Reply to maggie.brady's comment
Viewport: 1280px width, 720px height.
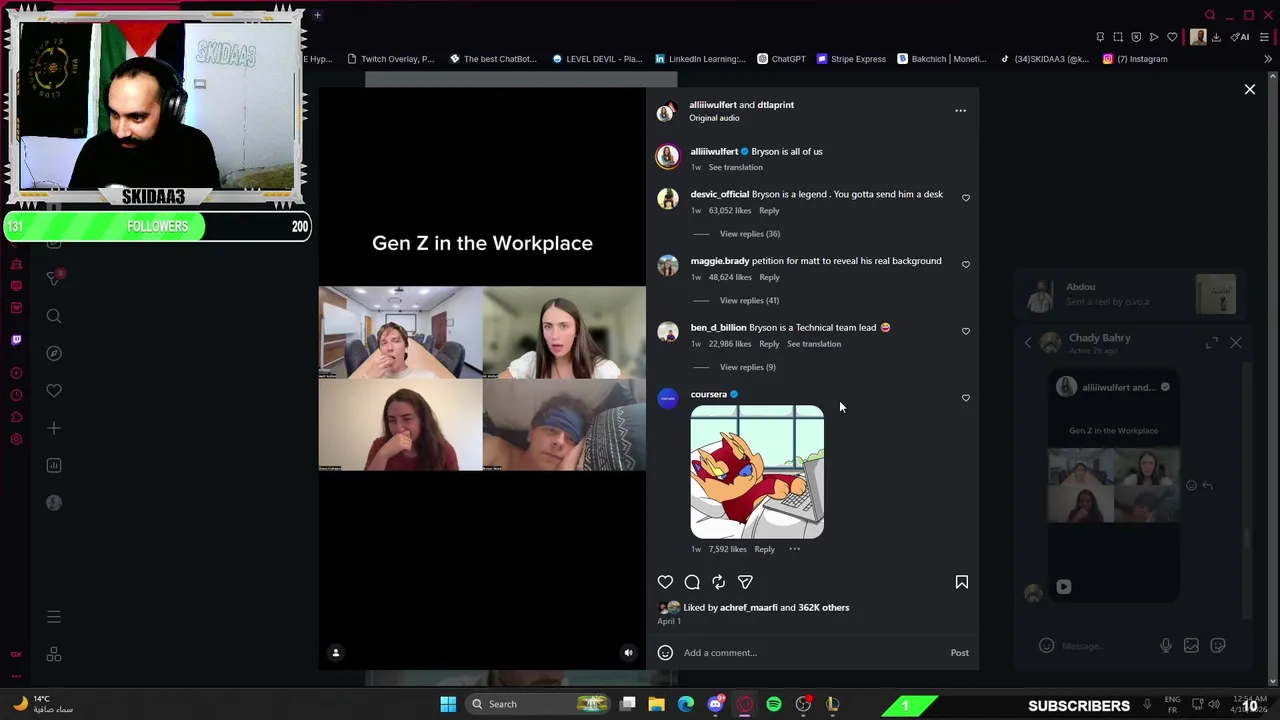point(769,277)
